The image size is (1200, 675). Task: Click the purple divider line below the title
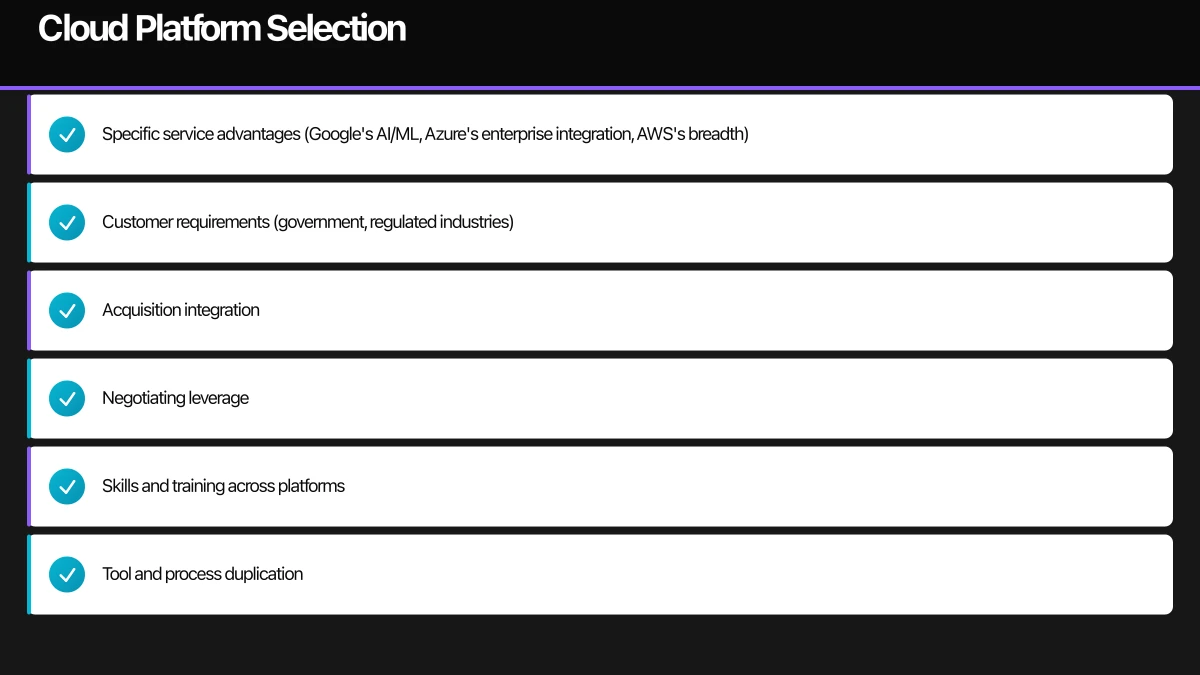point(600,88)
